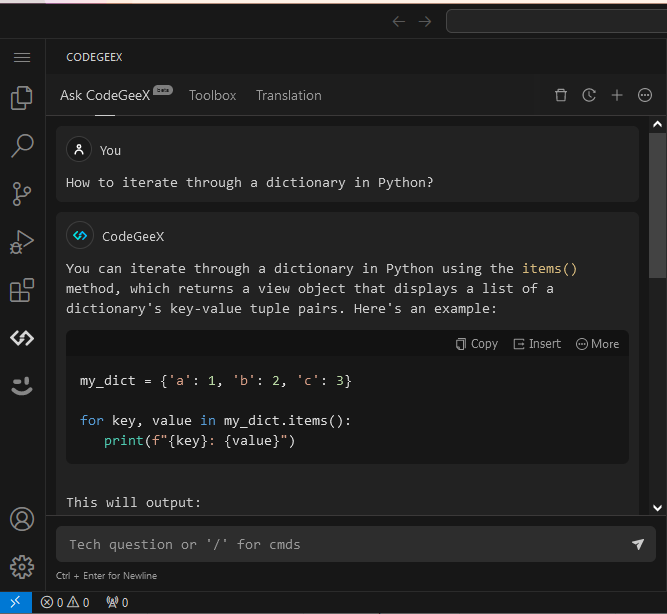The width and height of the screenshot is (667, 614).
Task: Click the scroll up arrow of chat
Action: click(657, 124)
